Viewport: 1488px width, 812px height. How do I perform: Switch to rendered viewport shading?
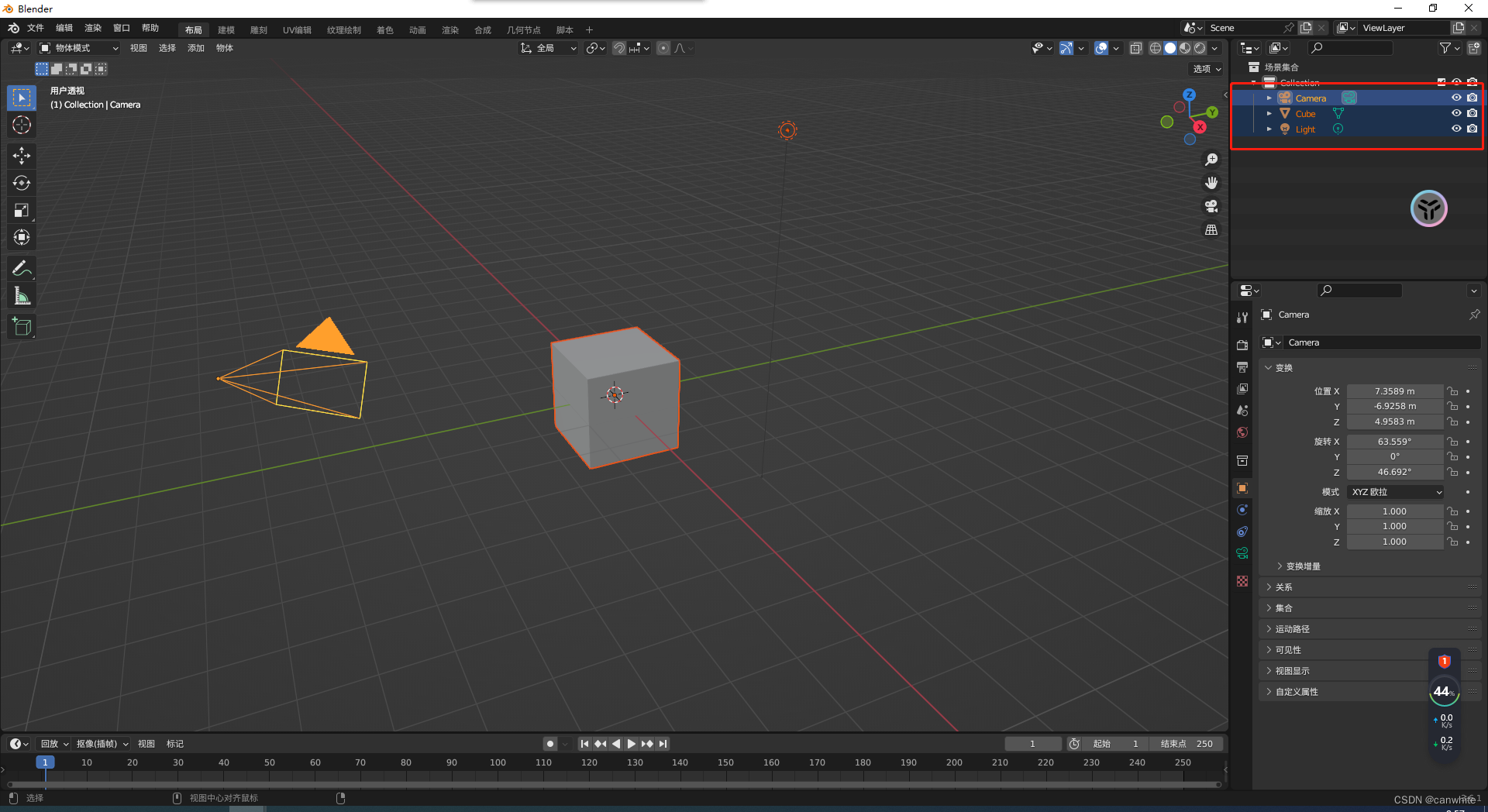(1200, 48)
